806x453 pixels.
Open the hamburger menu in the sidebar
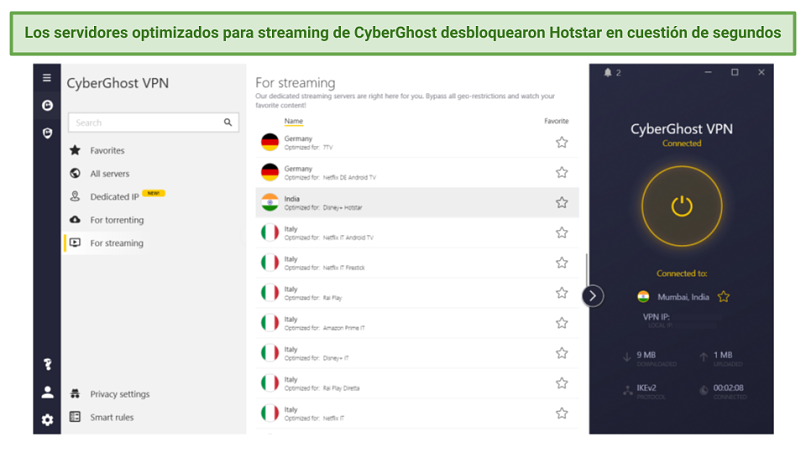pos(47,78)
